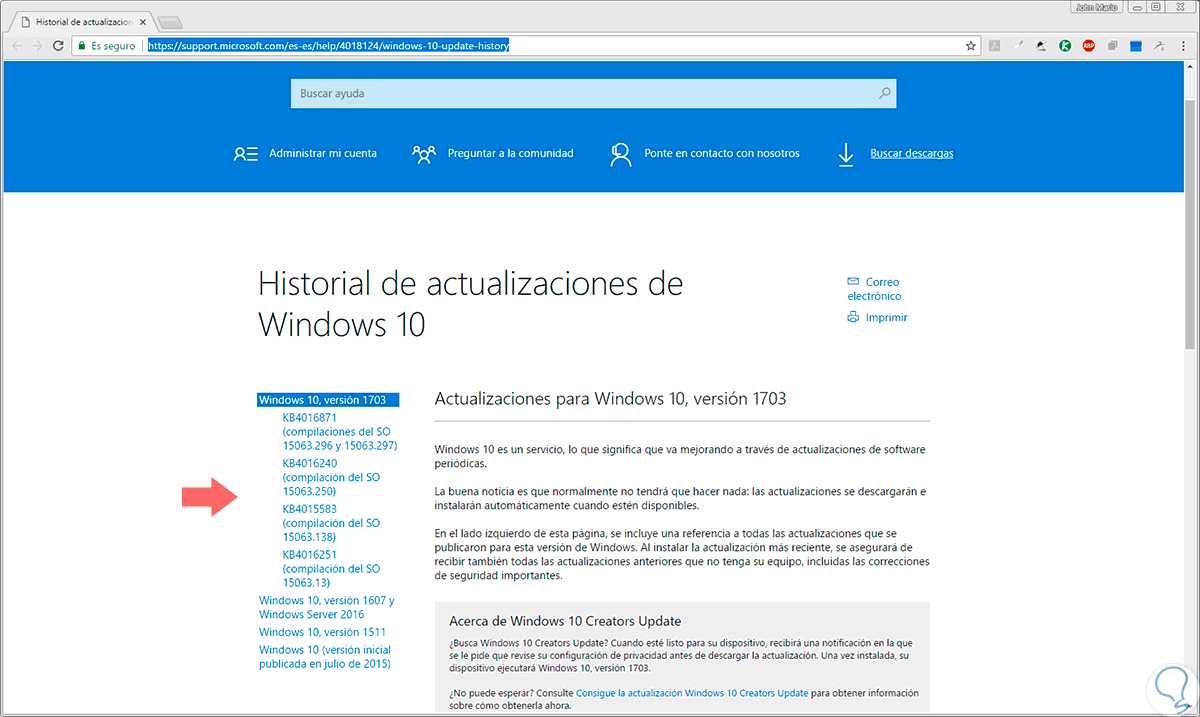
Task: Click the Imprimir link
Action: (886, 317)
